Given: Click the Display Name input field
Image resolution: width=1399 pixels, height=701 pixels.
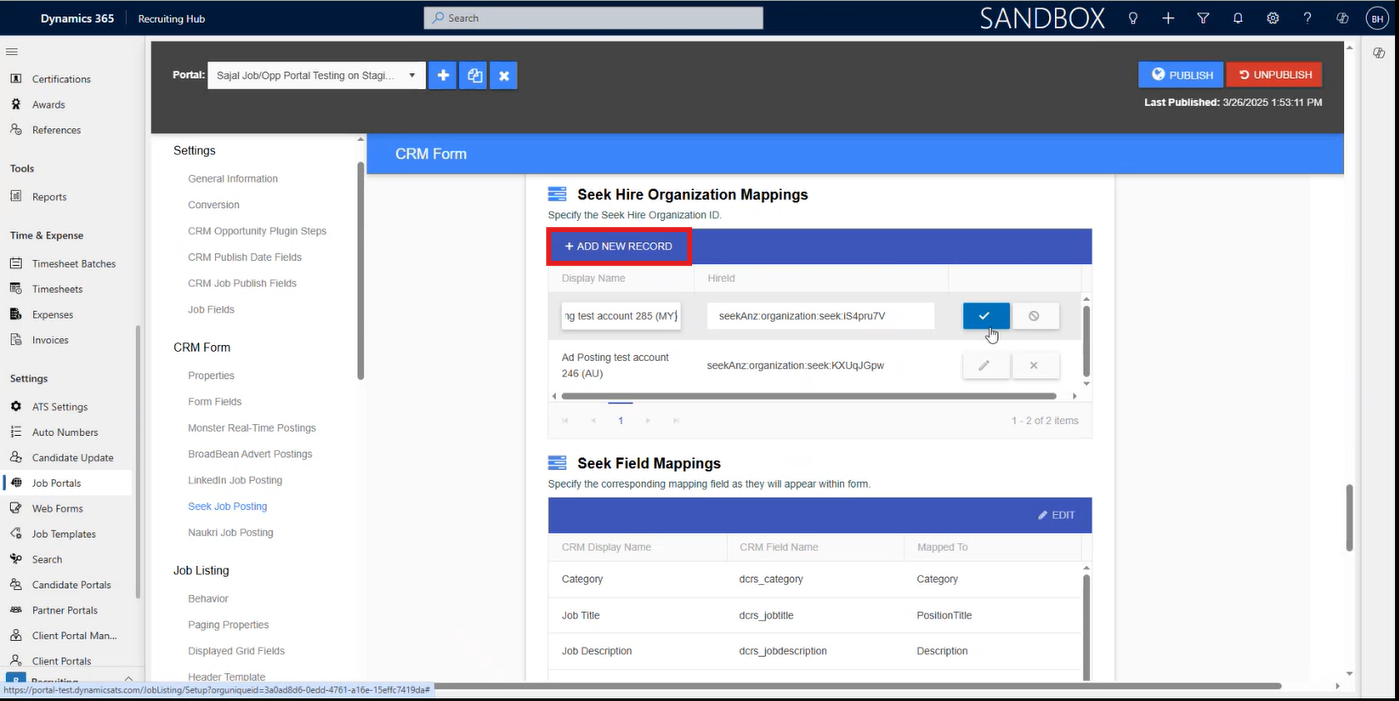Looking at the screenshot, I should (x=621, y=316).
